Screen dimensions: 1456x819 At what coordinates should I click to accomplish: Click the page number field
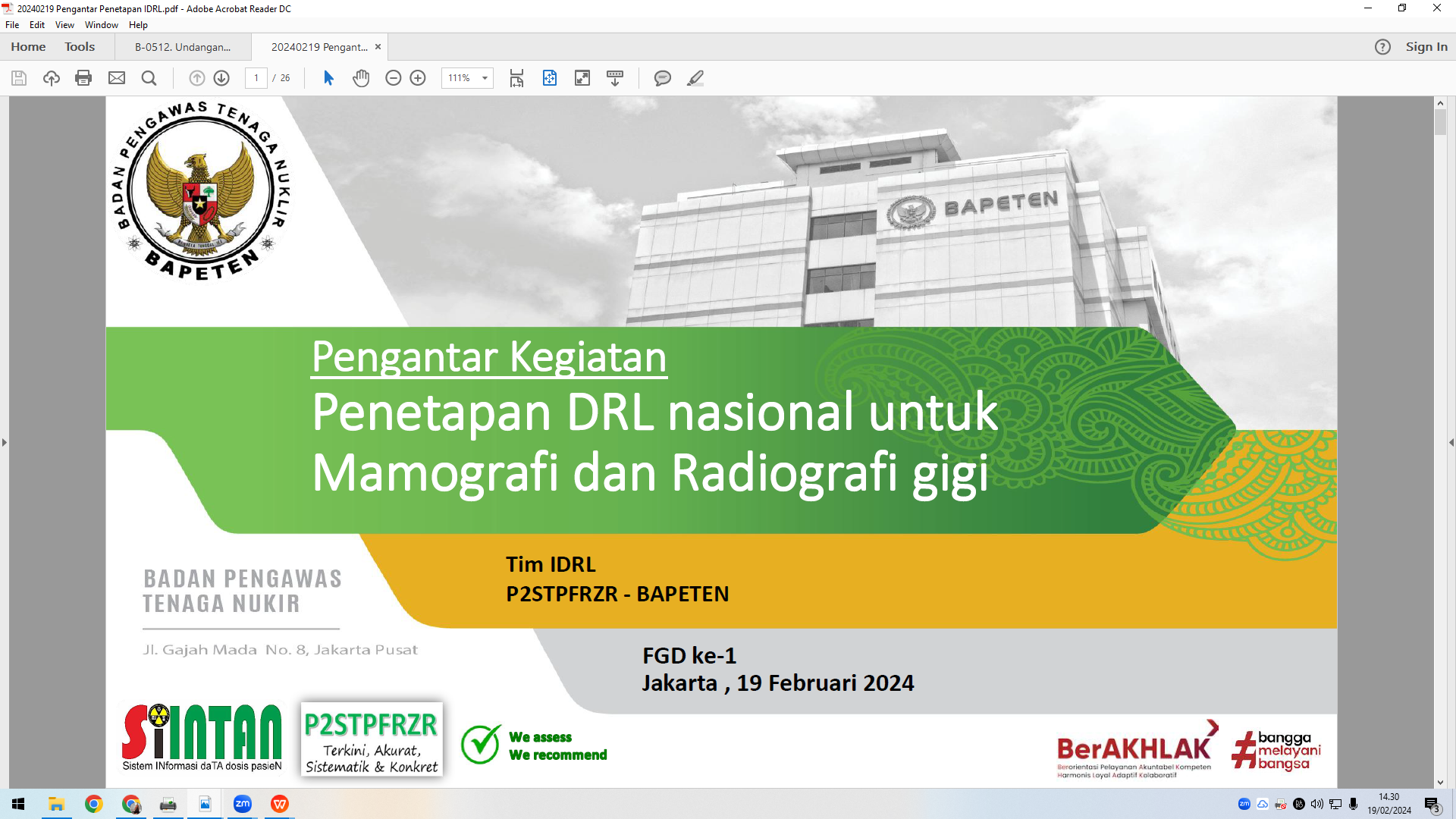click(x=256, y=78)
